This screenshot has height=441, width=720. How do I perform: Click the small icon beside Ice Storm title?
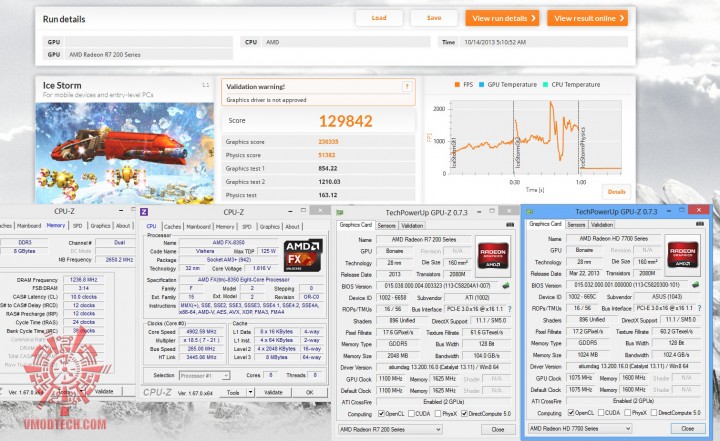(x=205, y=85)
